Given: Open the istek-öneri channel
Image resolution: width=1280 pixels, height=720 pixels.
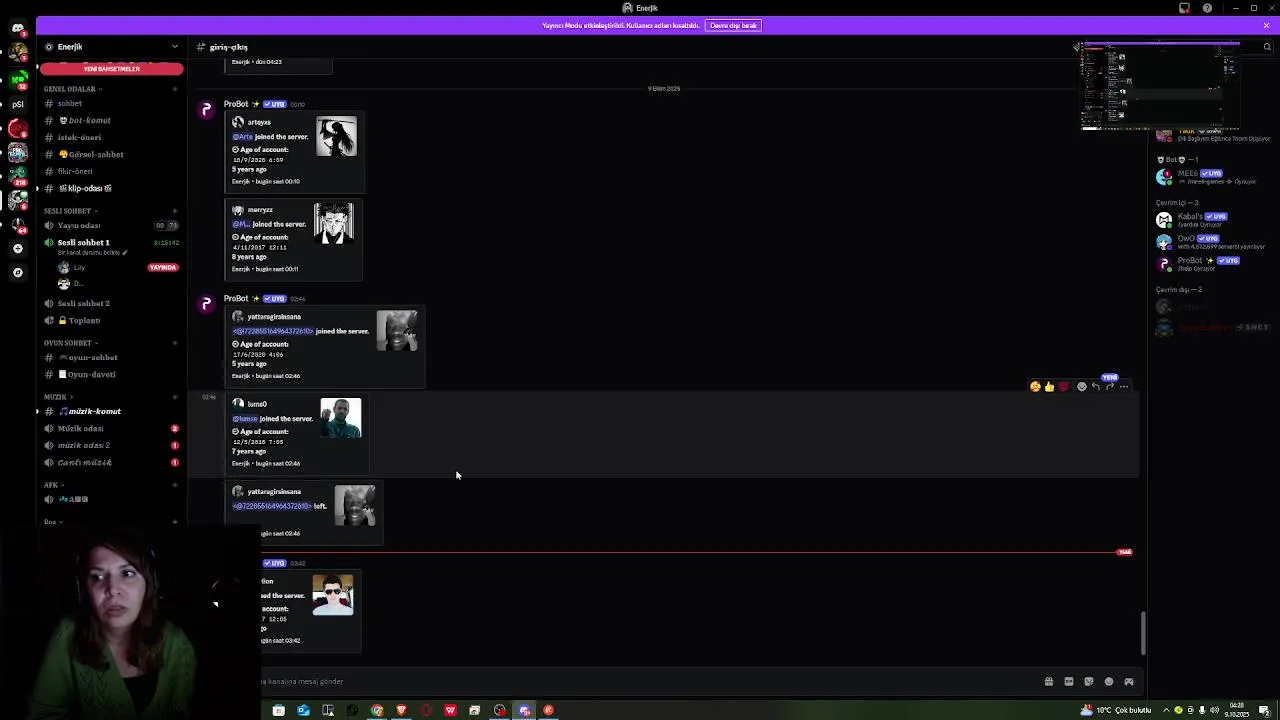Looking at the screenshot, I should (x=111, y=137).
